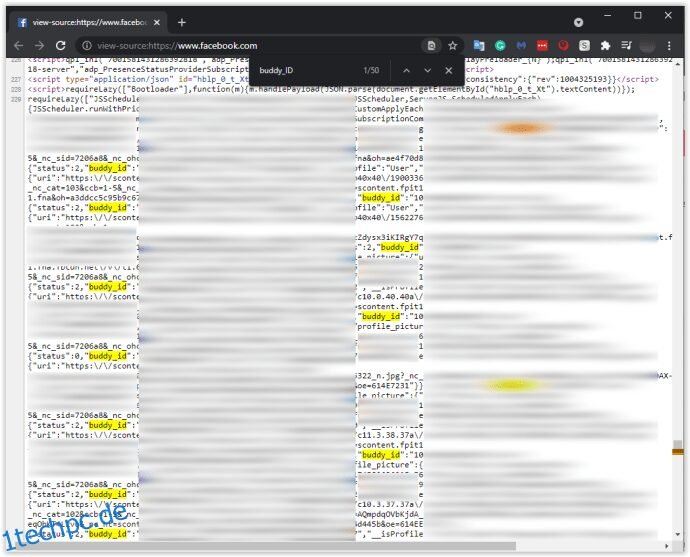Image resolution: width=690 pixels, height=557 pixels.
Task: Click the blue M extension icon
Action: (521, 45)
